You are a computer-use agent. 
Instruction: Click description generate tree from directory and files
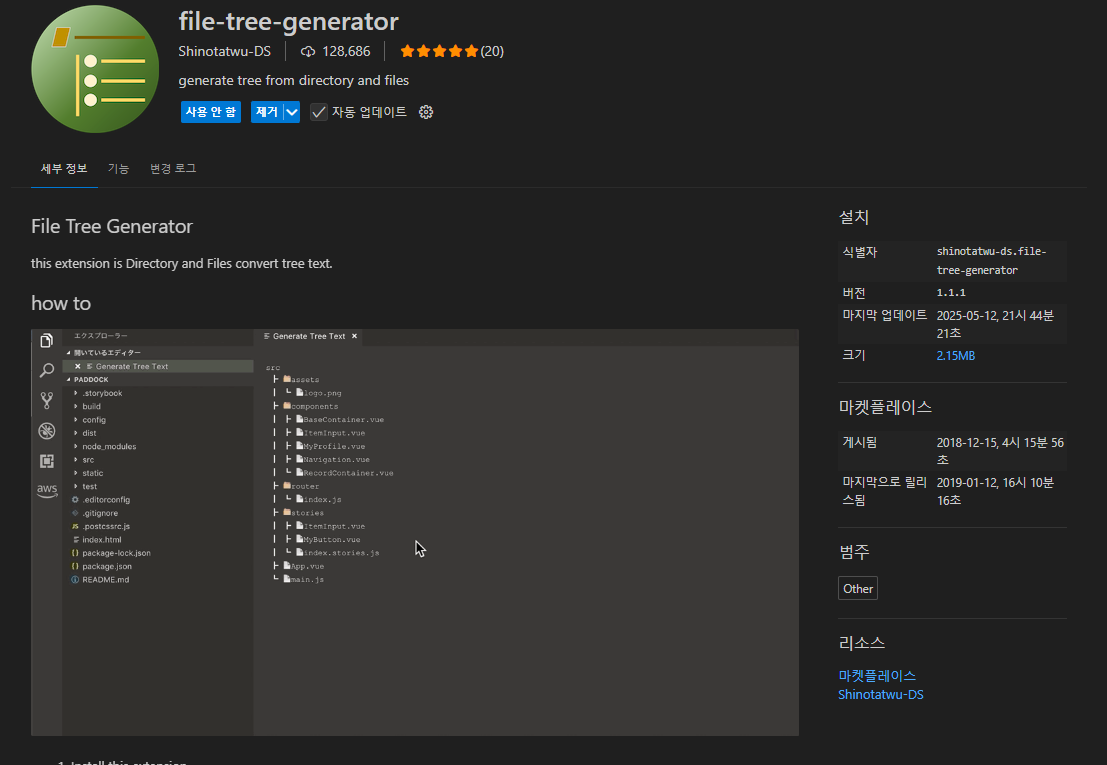point(294,80)
